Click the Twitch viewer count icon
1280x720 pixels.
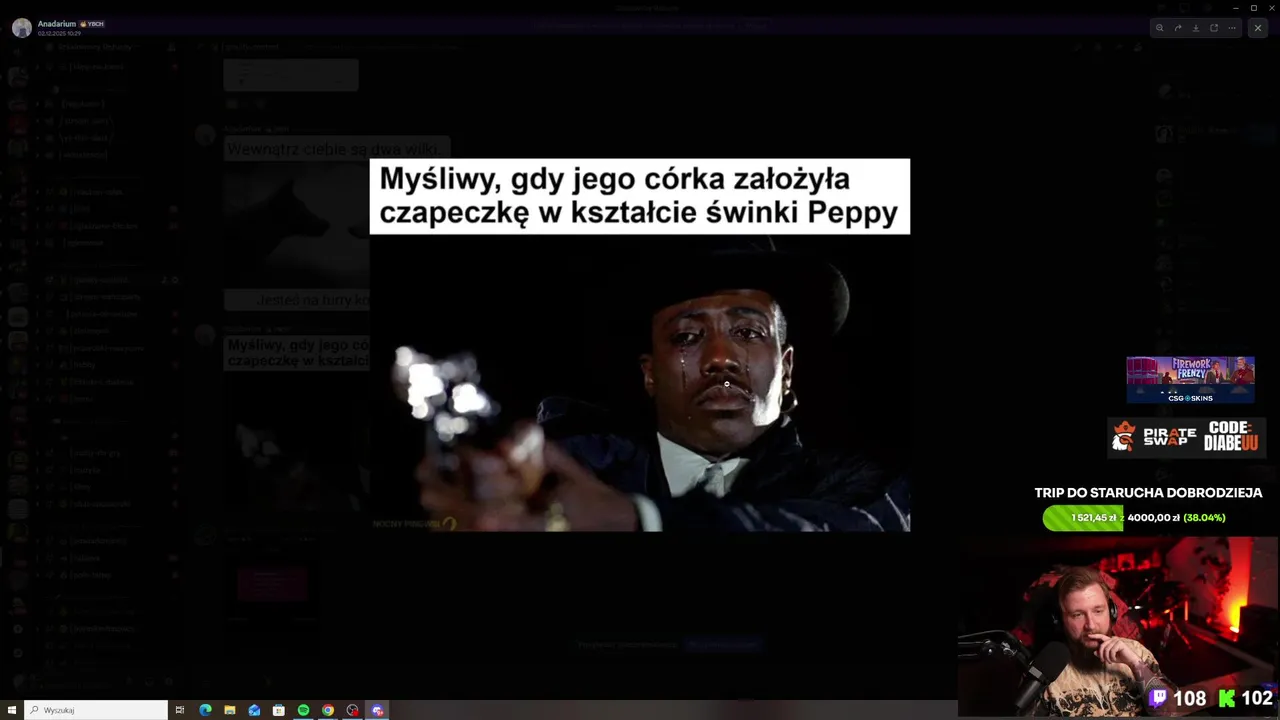click(x=1159, y=698)
